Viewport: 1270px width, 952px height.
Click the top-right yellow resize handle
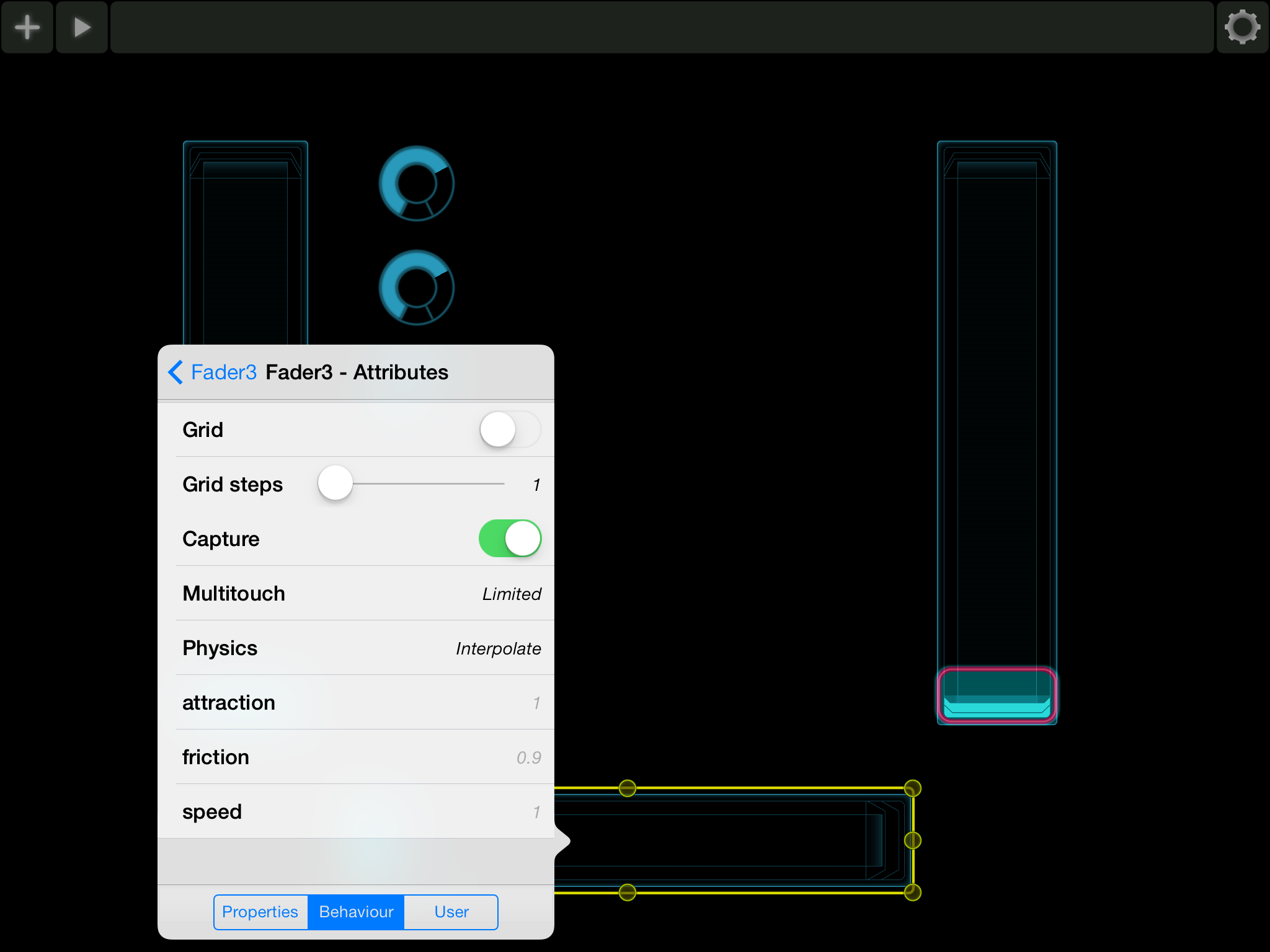click(x=912, y=788)
